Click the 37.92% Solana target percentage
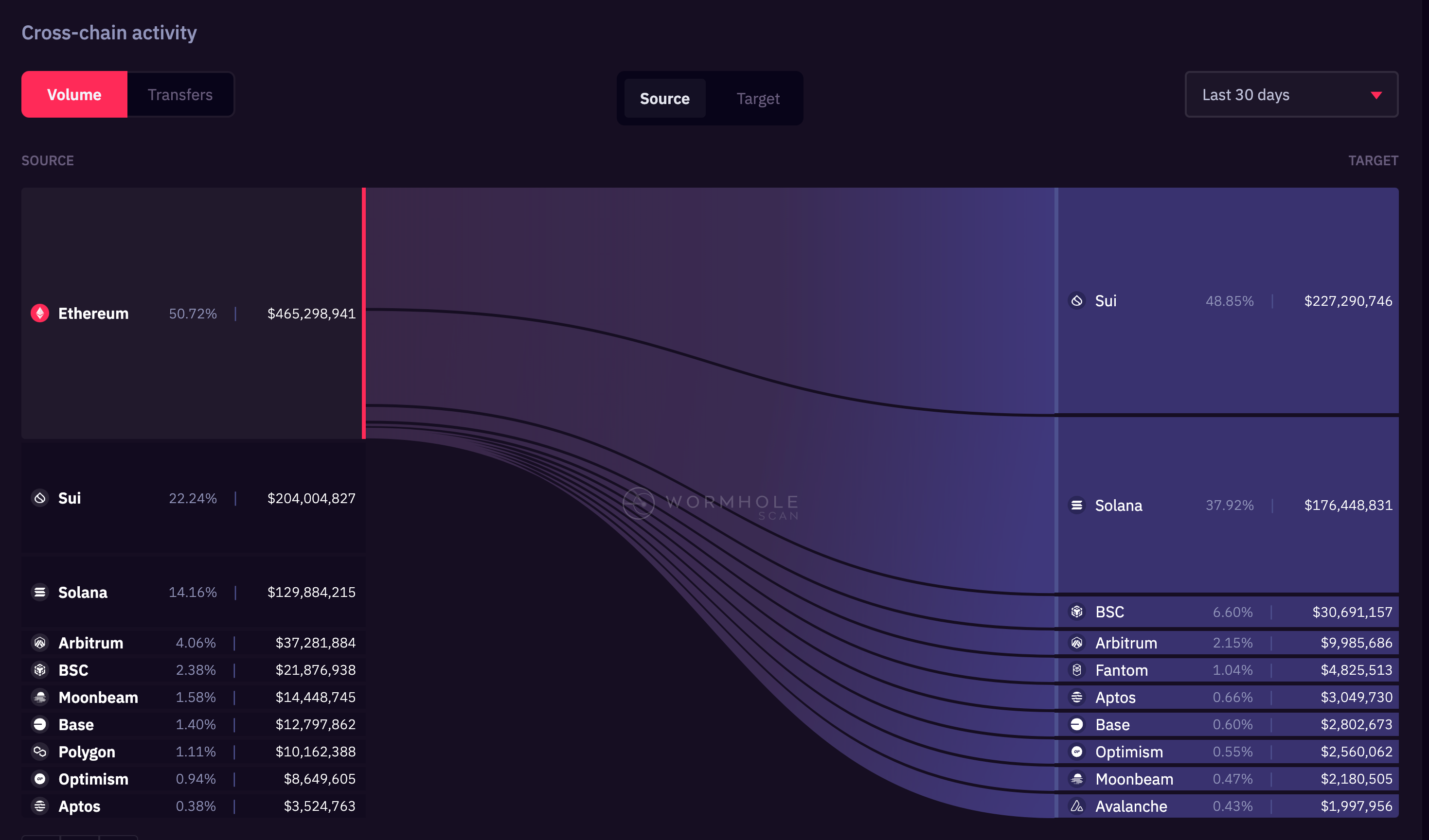Image resolution: width=1429 pixels, height=840 pixels. [1230, 505]
